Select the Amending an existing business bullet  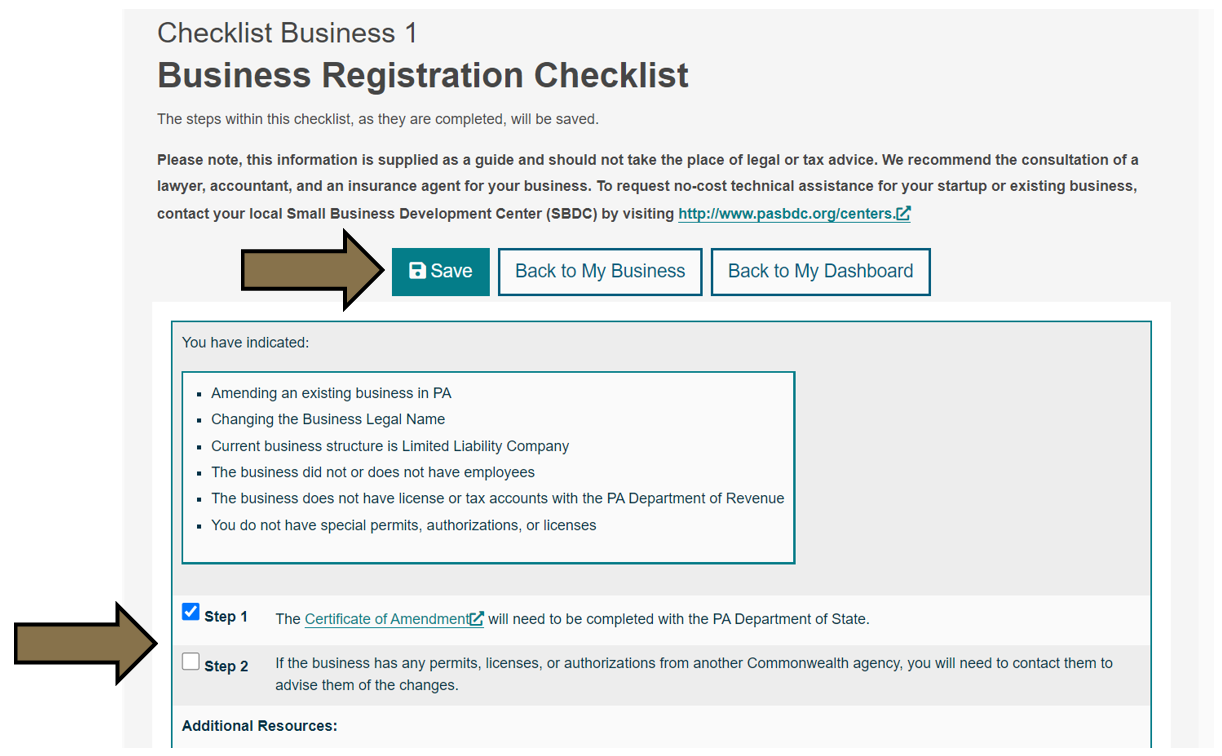[x=331, y=393]
